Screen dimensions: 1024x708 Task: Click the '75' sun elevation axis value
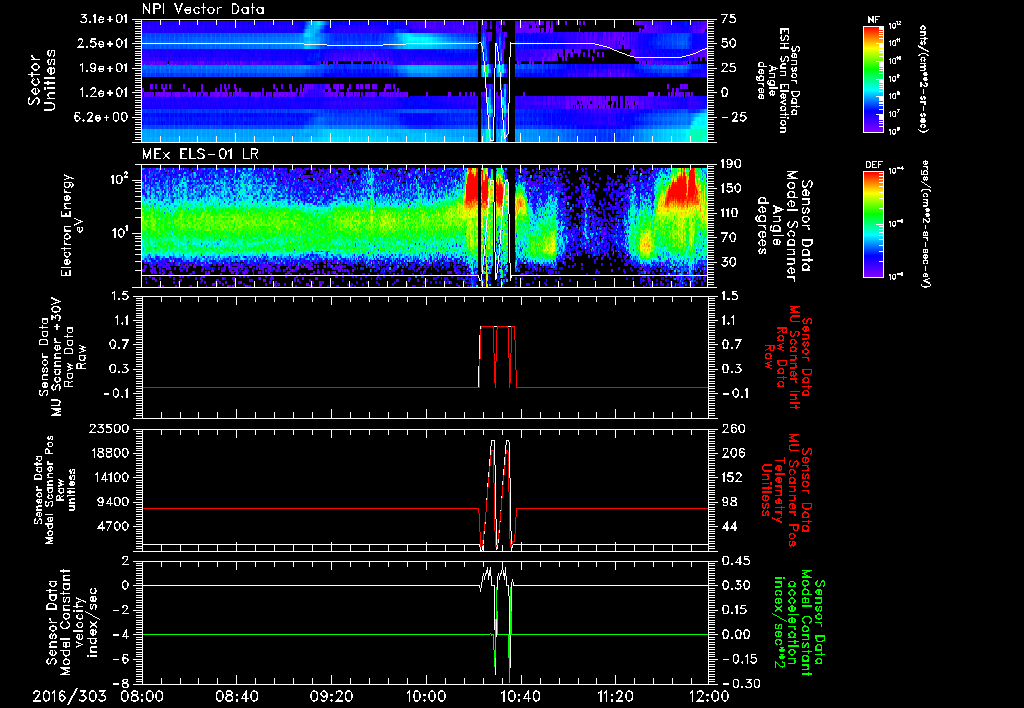[x=729, y=19]
